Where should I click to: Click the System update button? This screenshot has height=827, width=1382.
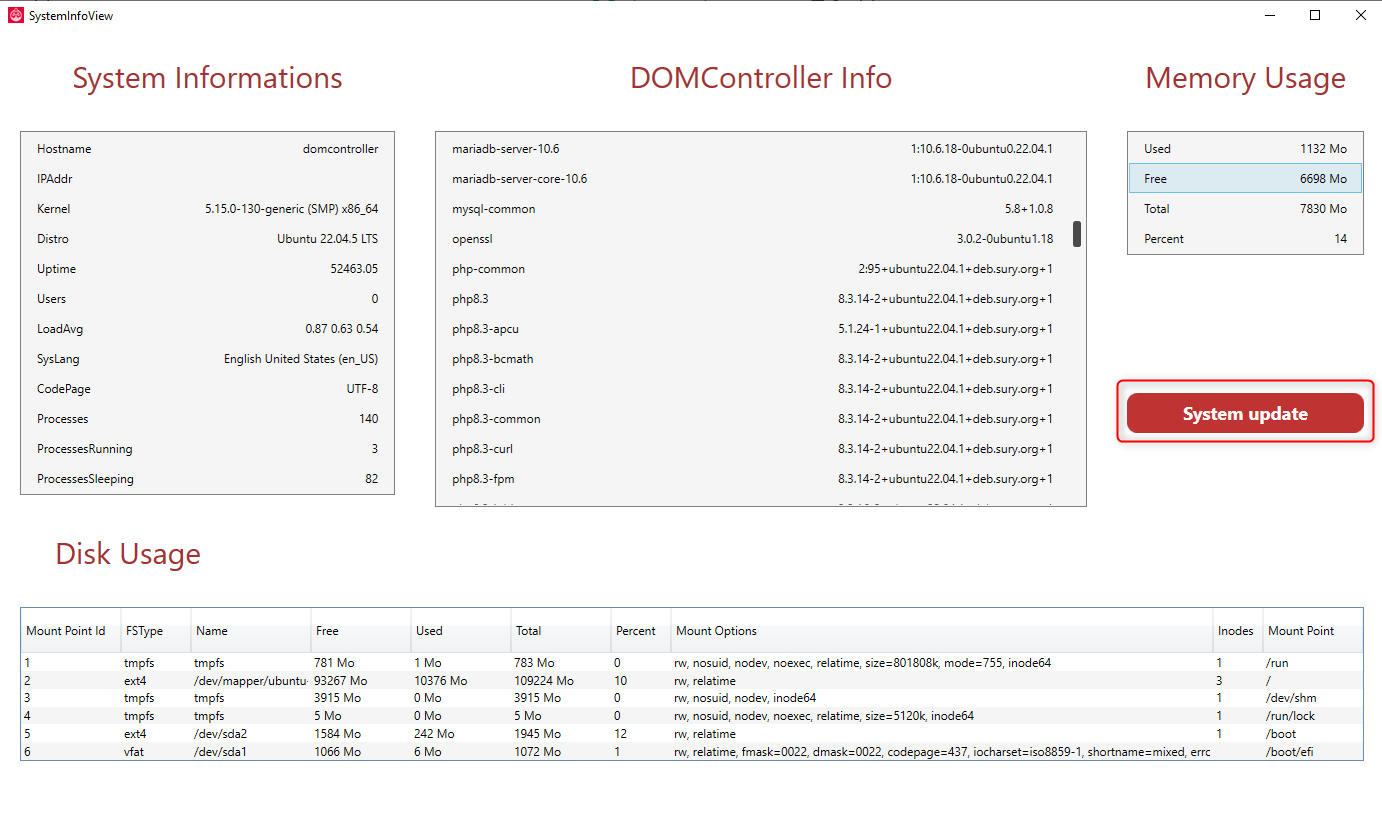coord(1245,414)
